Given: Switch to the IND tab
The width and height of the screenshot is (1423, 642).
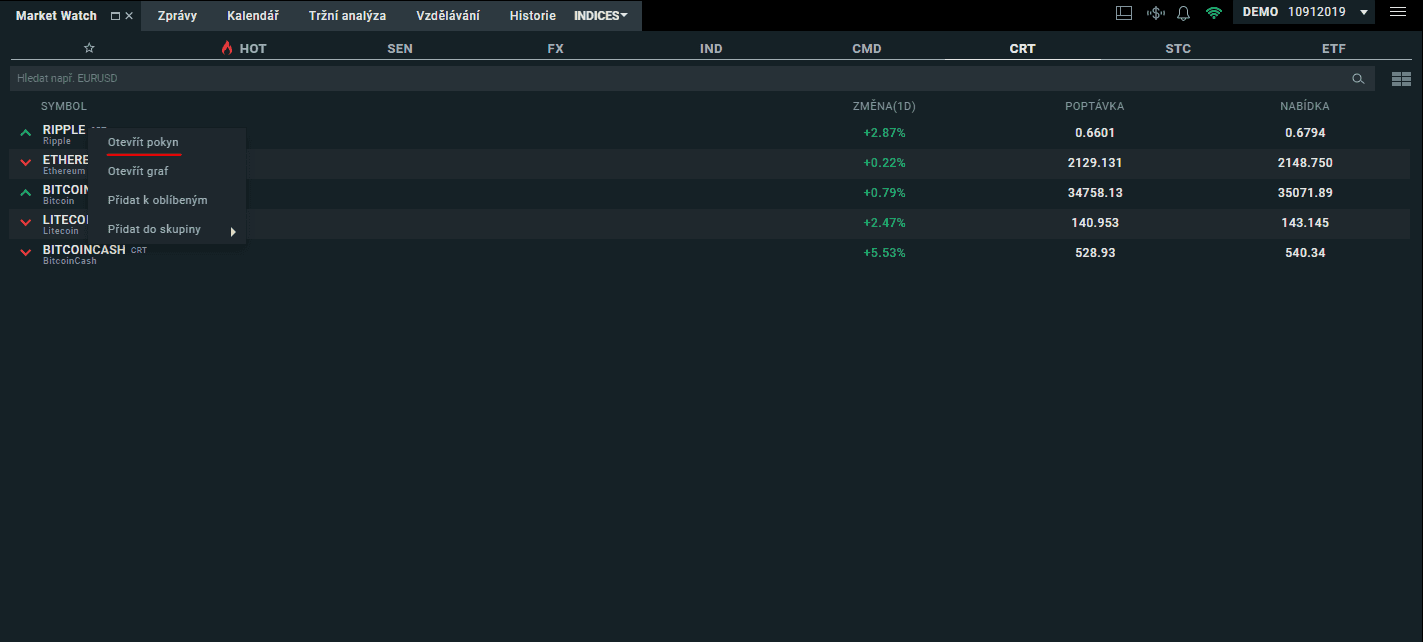Looking at the screenshot, I should coord(711,48).
